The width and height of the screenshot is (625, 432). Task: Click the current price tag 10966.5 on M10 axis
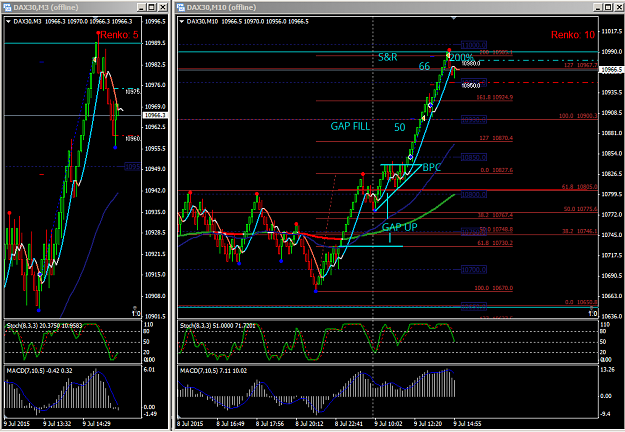point(612,70)
